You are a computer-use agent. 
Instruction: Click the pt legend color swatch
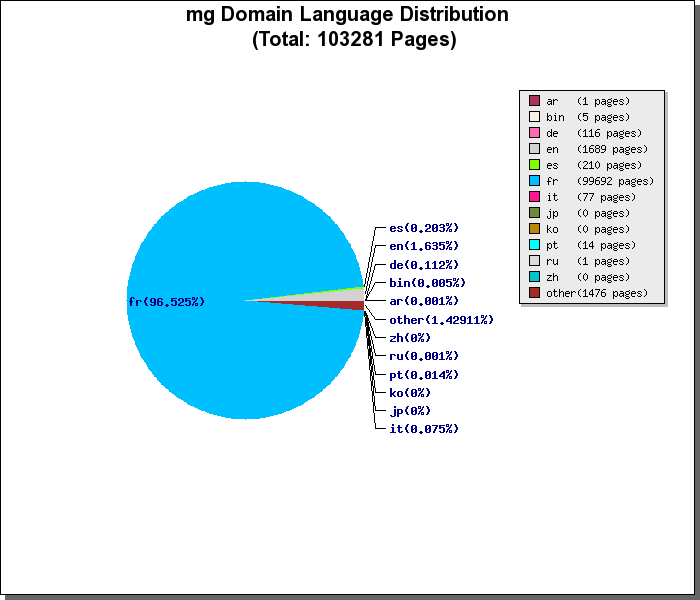tap(534, 245)
